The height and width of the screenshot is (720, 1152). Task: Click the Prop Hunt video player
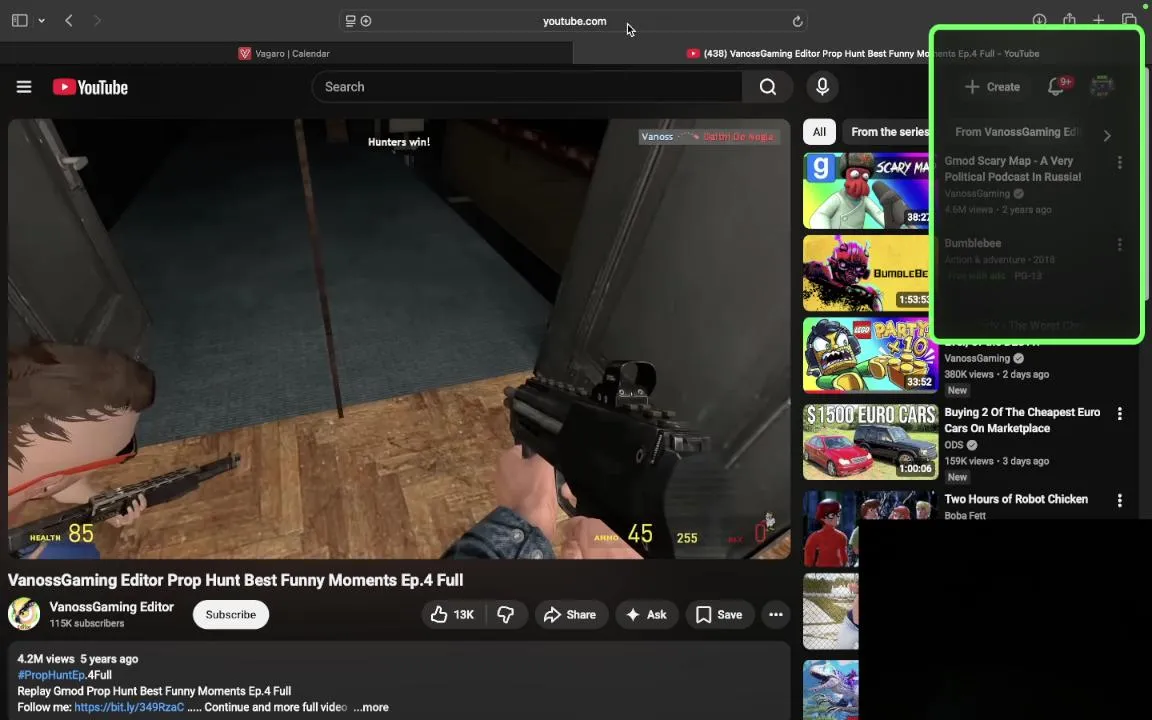(399, 339)
